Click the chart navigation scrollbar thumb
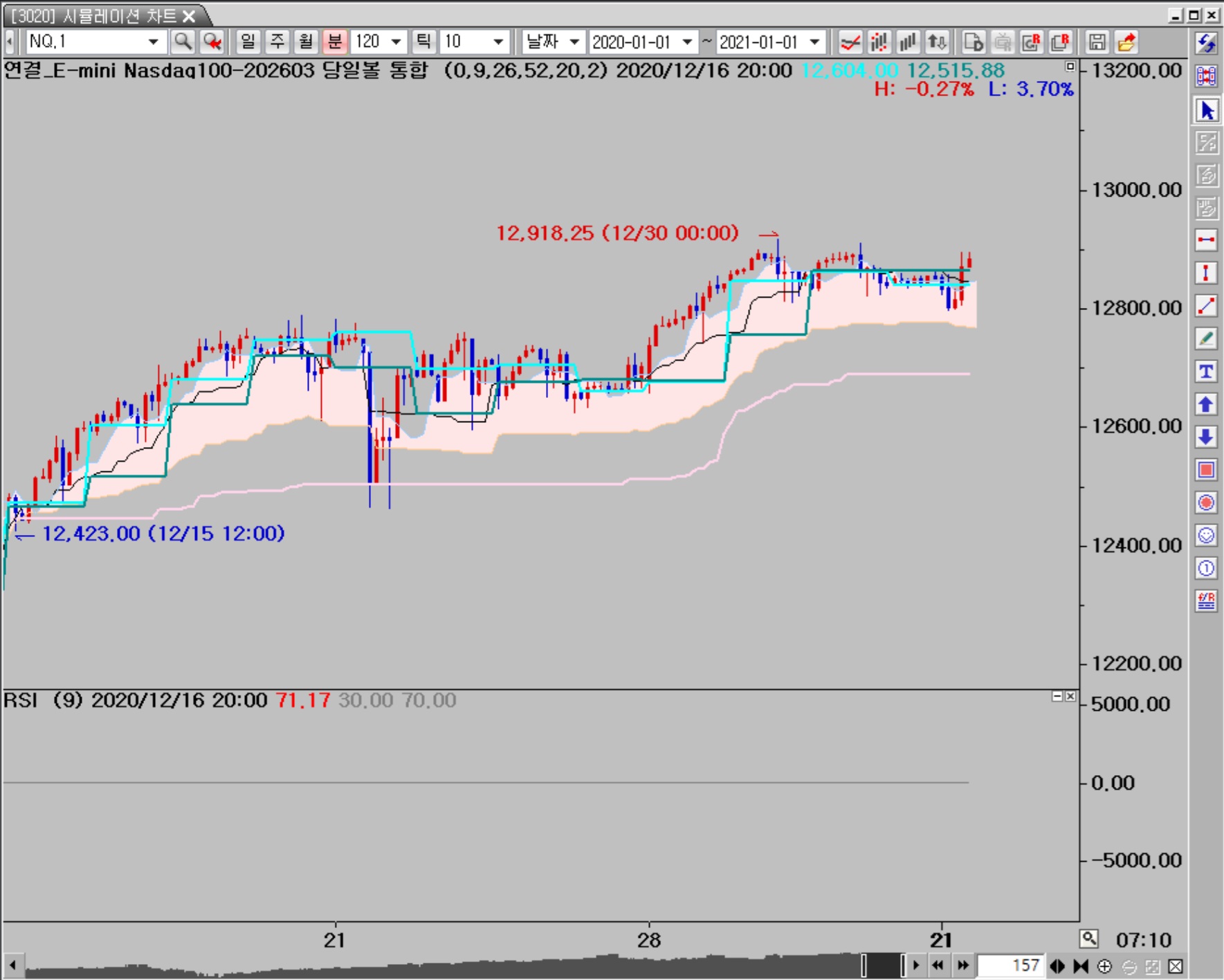Screen dimensions: 1224x980 [883, 965]
